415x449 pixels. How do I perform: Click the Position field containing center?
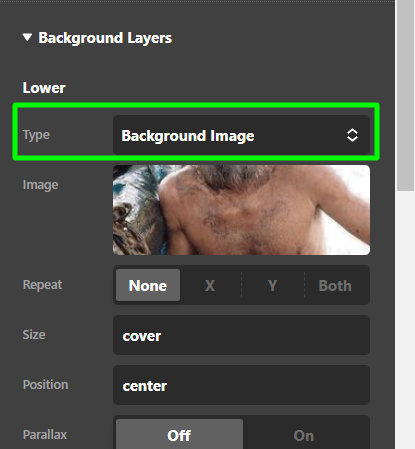point(241,385)
